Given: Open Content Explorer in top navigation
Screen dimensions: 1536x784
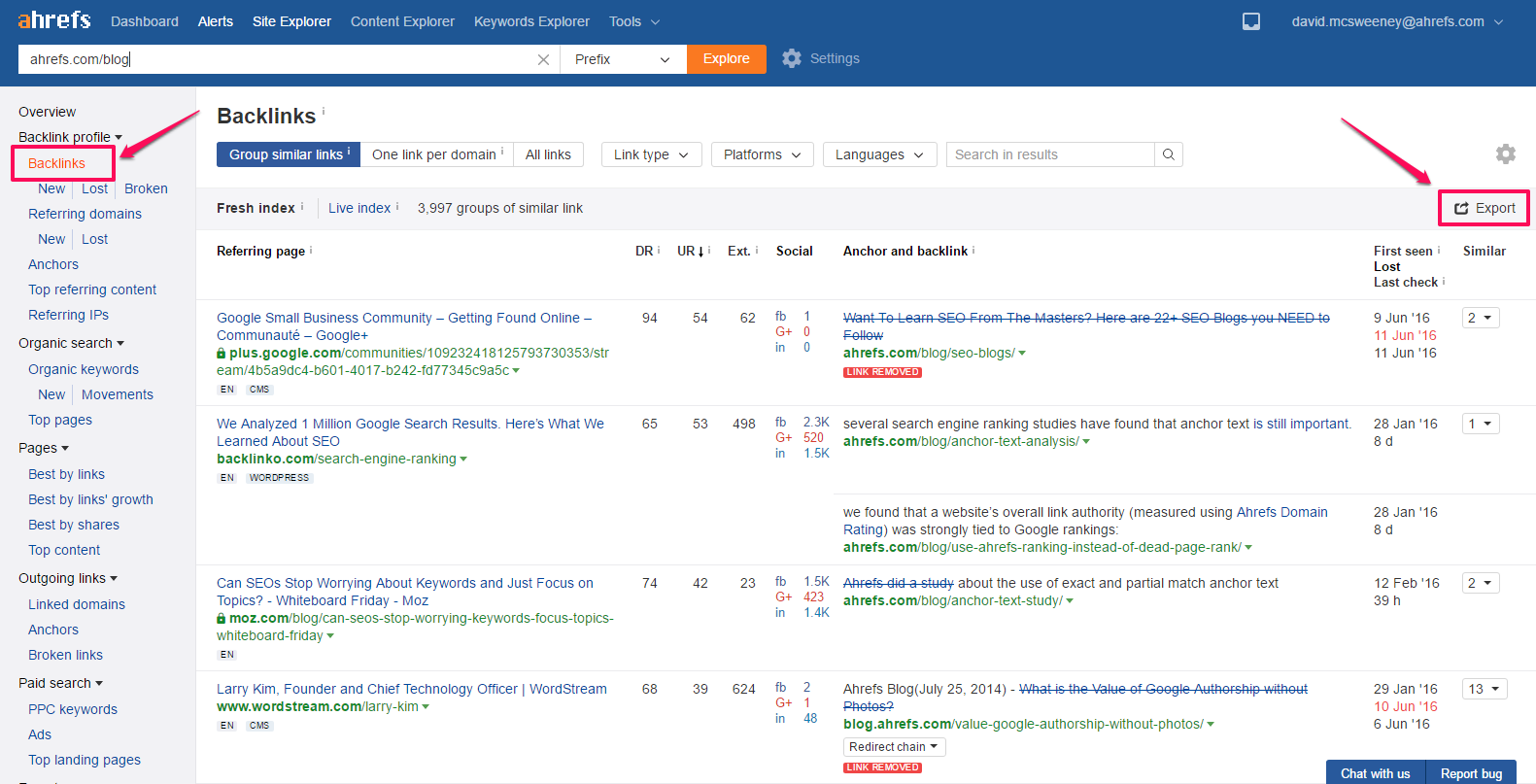Looking at the screenshot, I should (x=402, y=21).
